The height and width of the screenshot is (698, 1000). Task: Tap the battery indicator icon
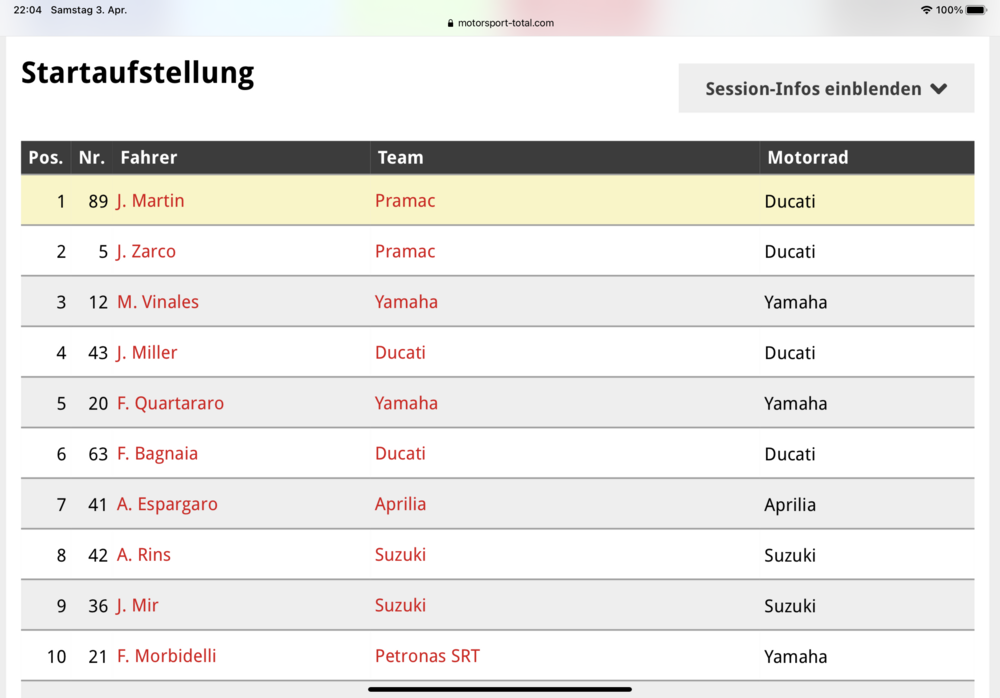click(x=976, y=10)
